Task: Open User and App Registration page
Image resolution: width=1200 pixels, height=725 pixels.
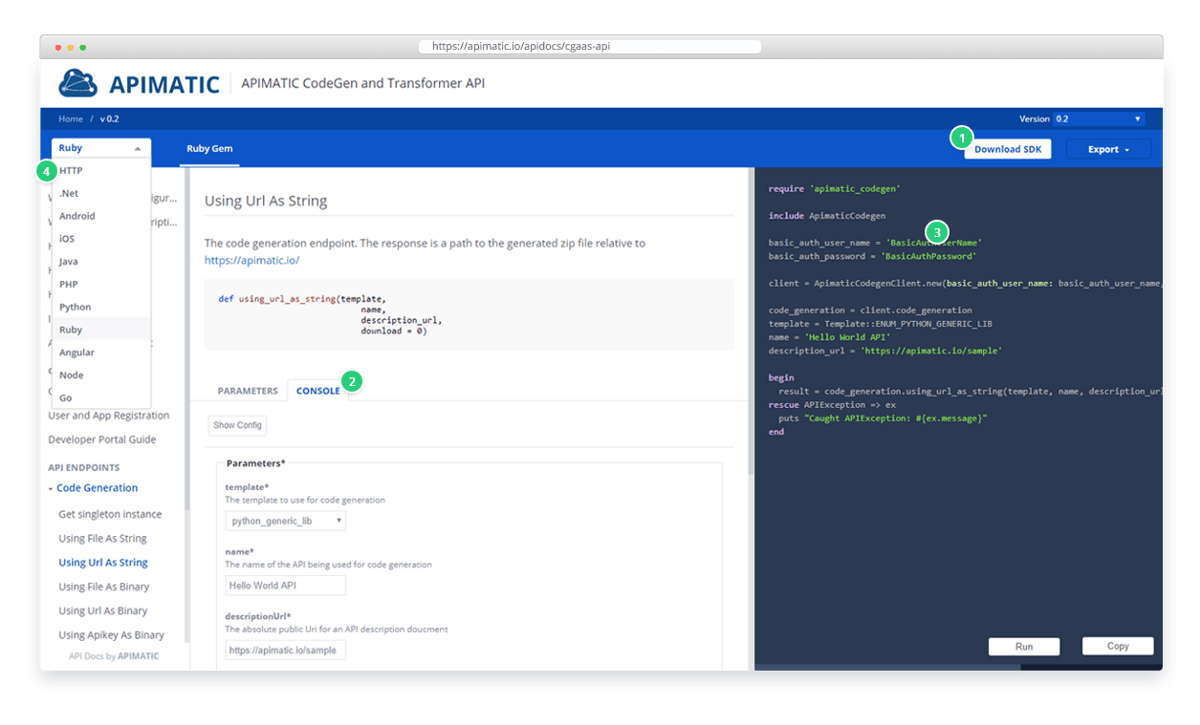Action: (x=109, y=415)
